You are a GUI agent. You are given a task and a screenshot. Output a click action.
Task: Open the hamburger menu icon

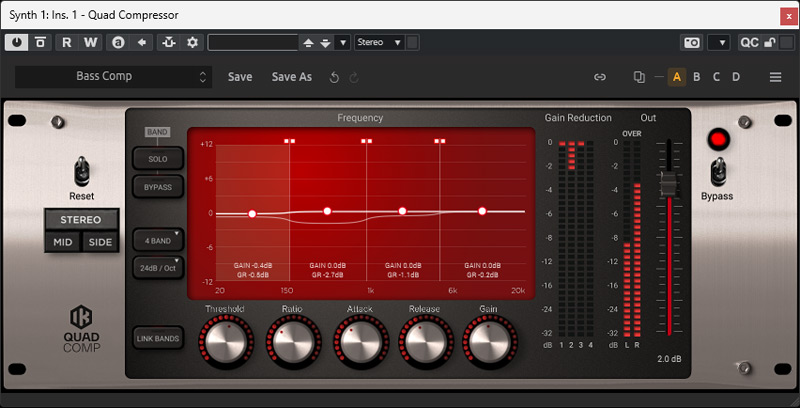(x=775, y=77)
